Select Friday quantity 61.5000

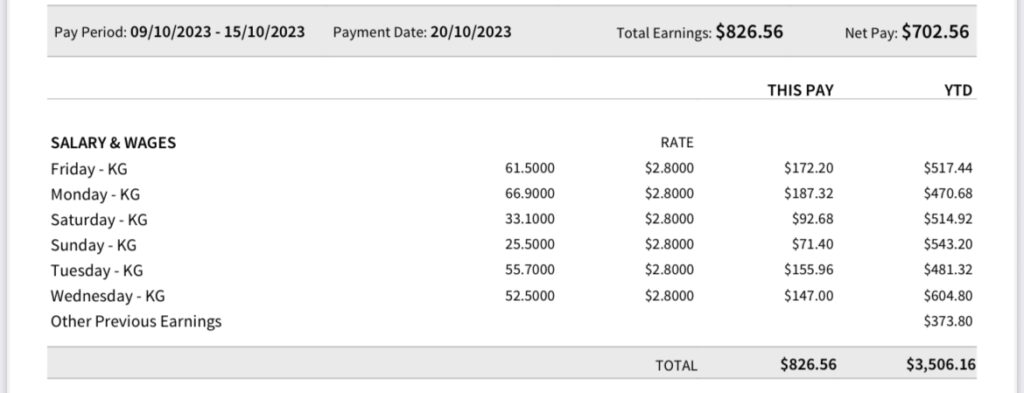[530, 168]
